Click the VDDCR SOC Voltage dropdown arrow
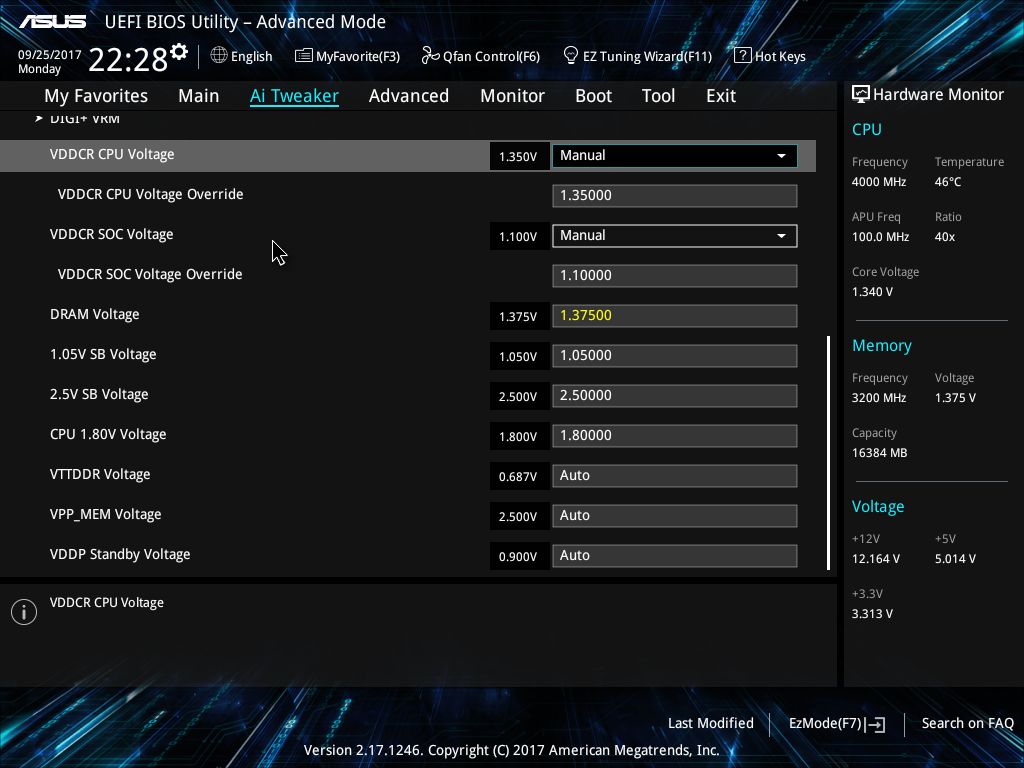This screenshot has height=768, width=1024. click(x=781, y=236)
